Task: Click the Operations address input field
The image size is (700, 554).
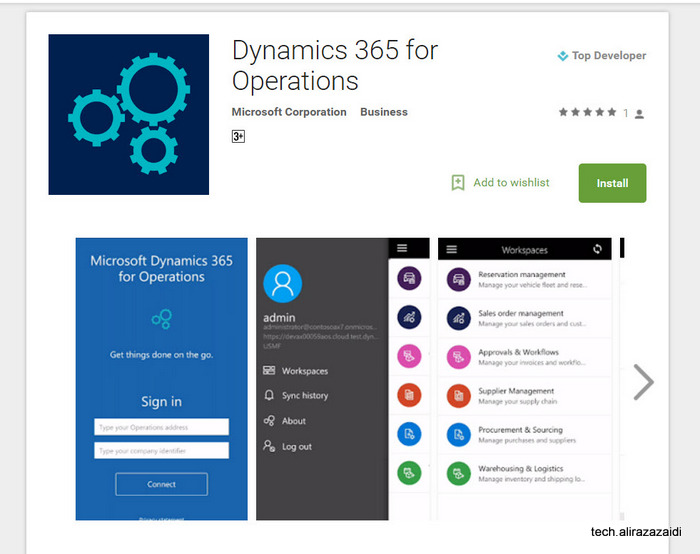Action: tap(161, 427)
